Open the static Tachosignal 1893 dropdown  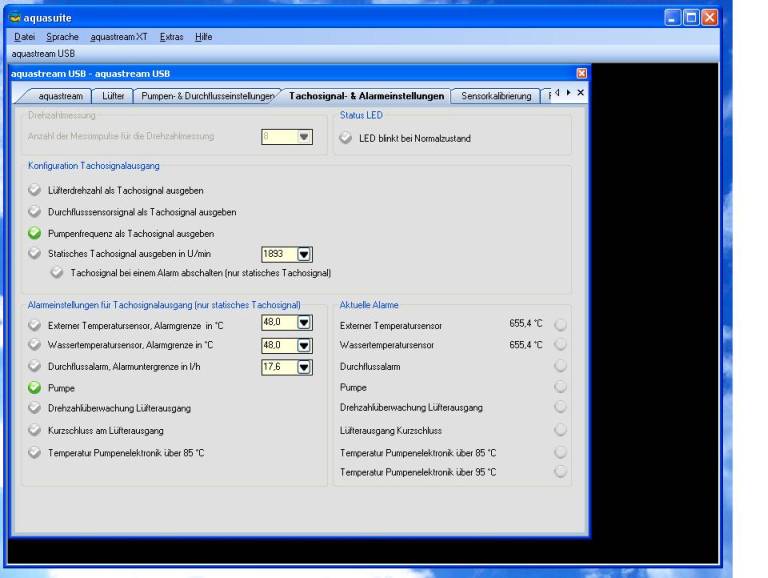(x=305, y=255)
